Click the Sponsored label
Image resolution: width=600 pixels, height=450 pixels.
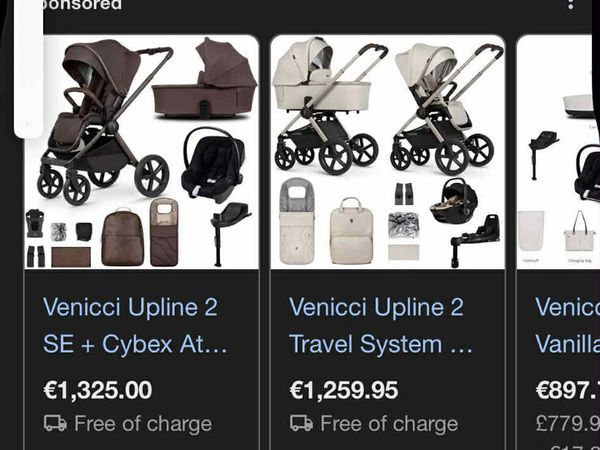coord(78,5)
